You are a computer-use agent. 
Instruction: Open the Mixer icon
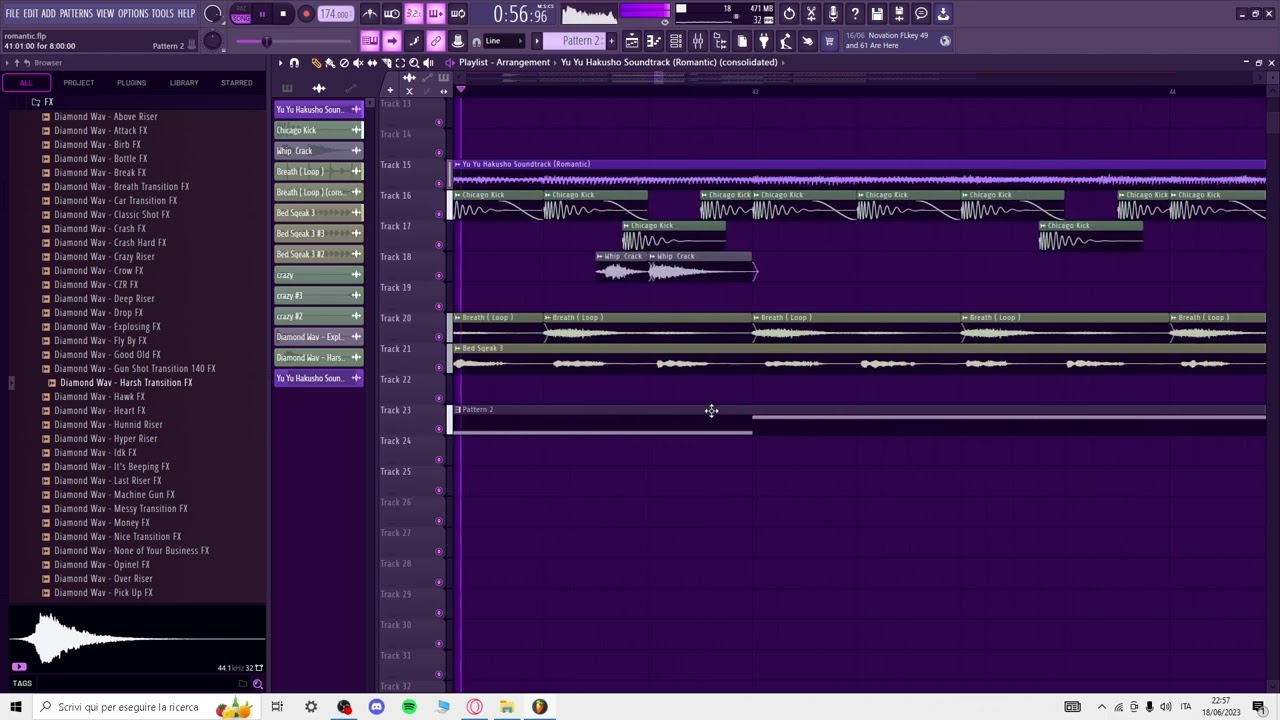(698, 41)
